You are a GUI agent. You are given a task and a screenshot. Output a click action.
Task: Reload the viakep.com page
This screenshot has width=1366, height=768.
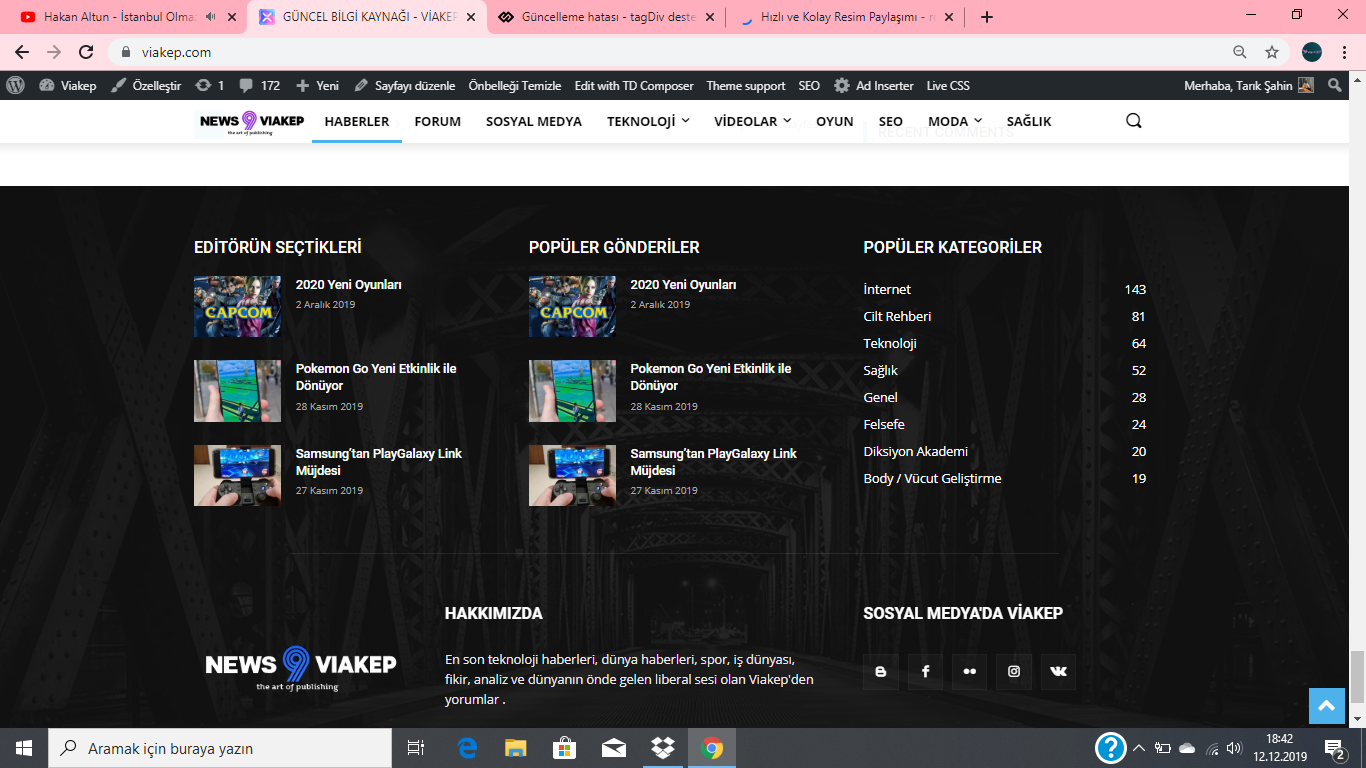click(x=86, y=52)
